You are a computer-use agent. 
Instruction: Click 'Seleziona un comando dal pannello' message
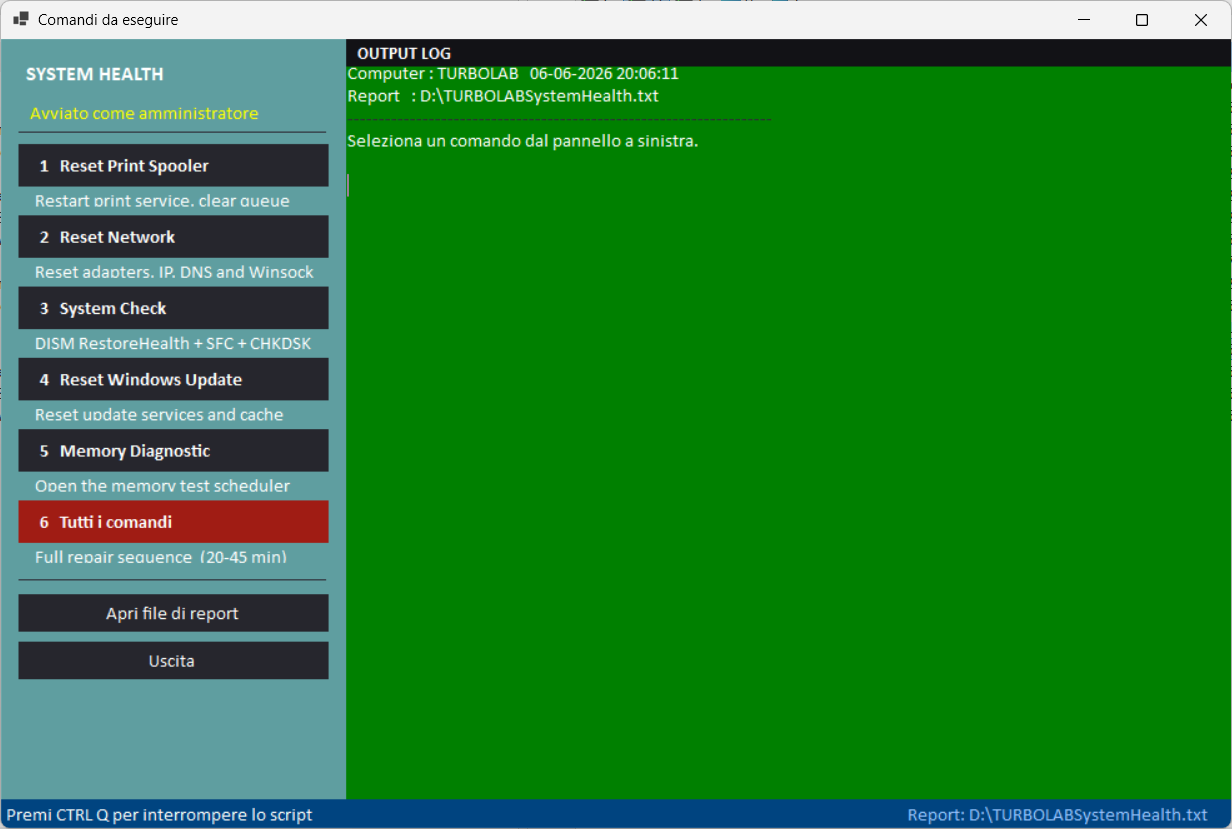[522, 141]
